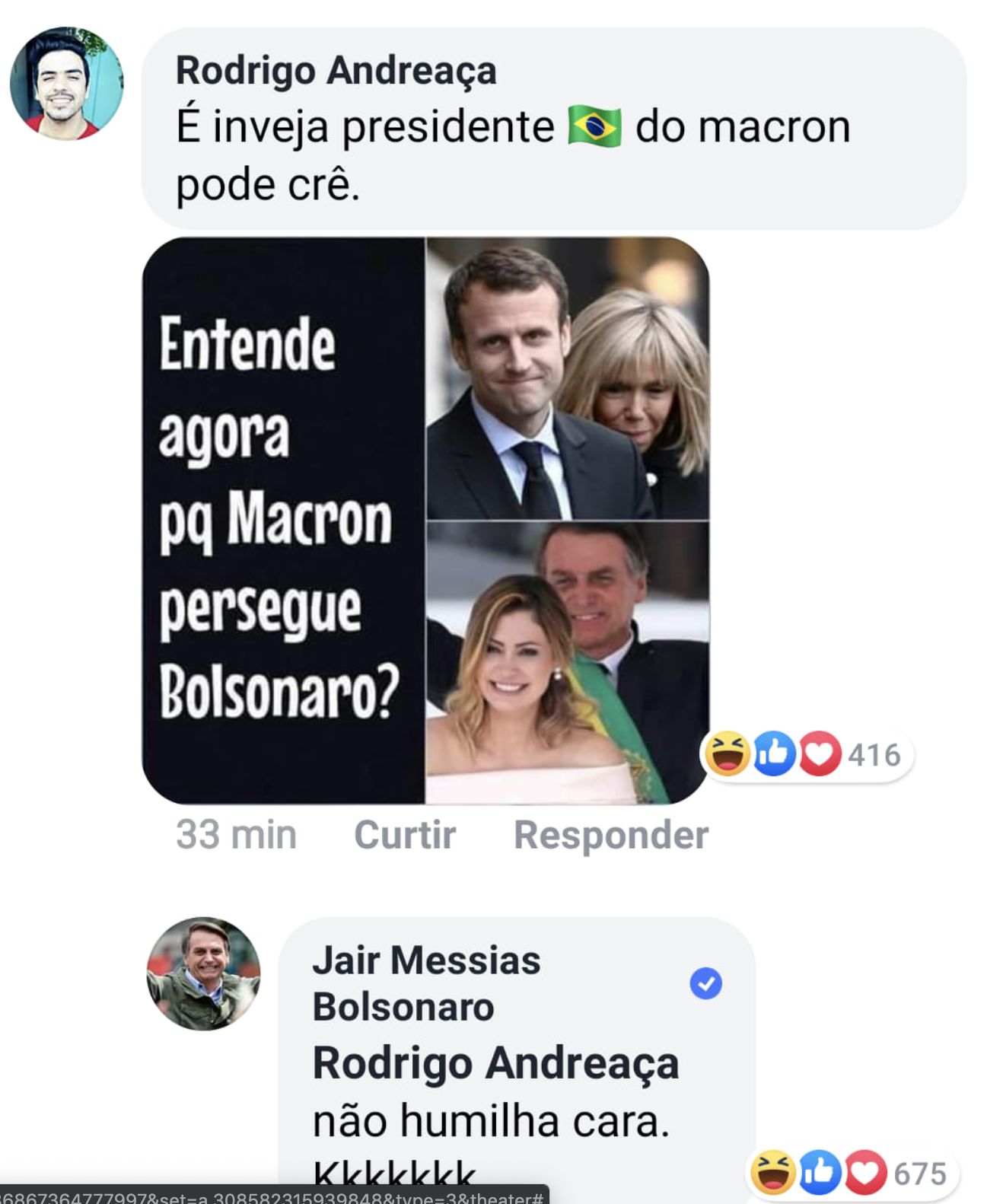Viewport: 987px width, 1204px height.
Task: Click the Jair Messias Bolsonaro name
Action: click(x=426, y=983)
